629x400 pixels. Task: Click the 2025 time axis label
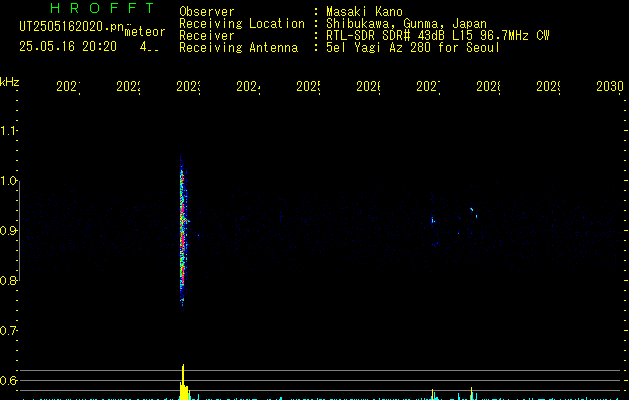[x=308, y=86]
